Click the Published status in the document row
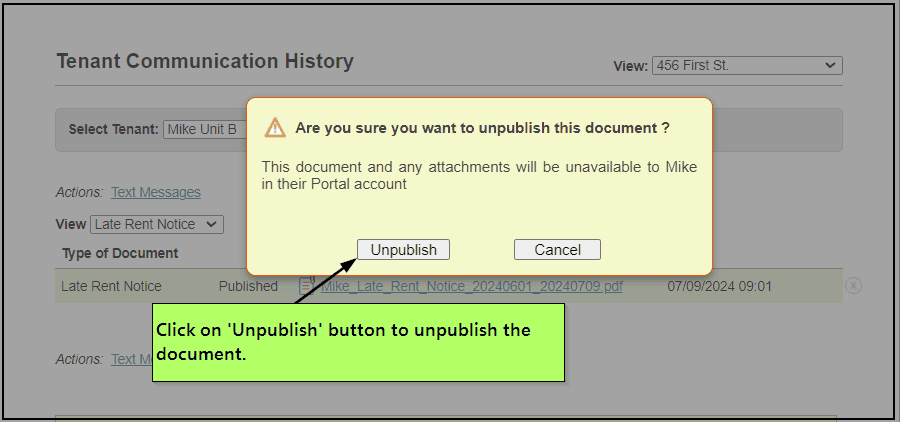 pos(248,286)
